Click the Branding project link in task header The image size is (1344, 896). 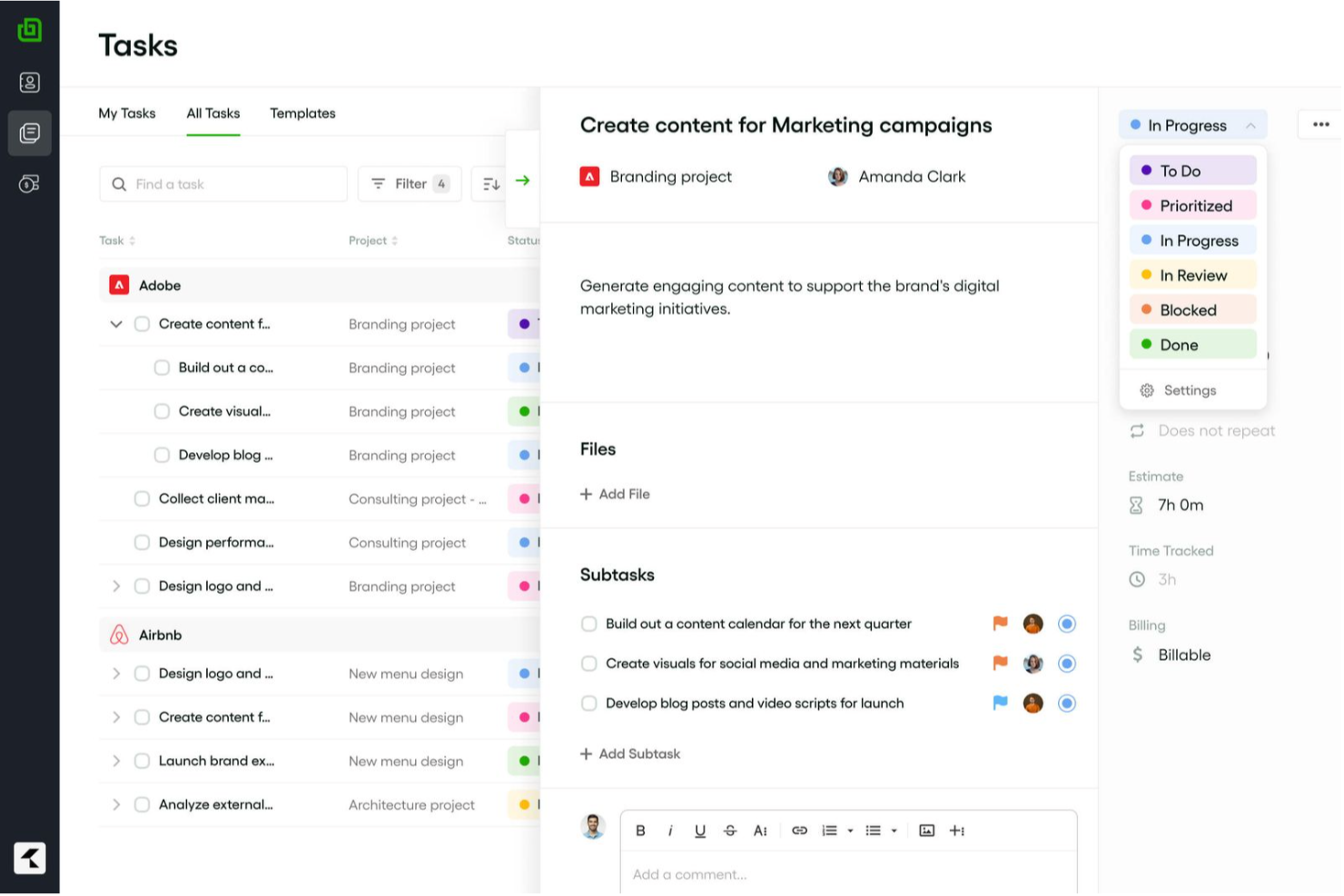click(670, 177)
